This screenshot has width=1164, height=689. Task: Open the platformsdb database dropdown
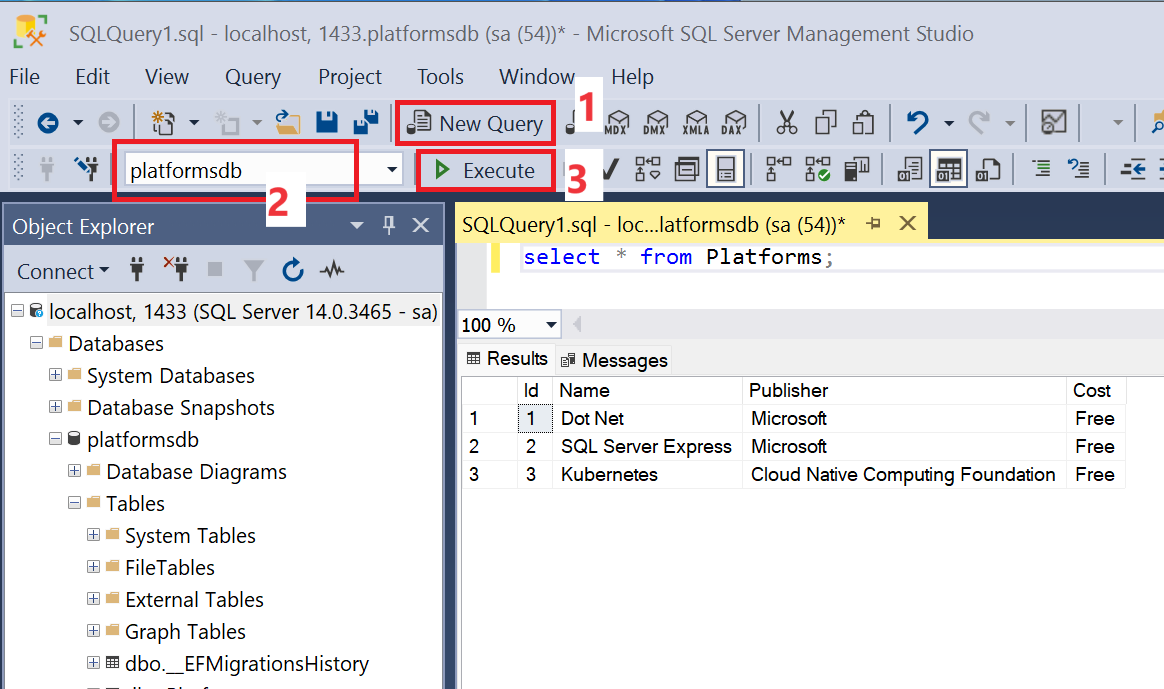392,171
